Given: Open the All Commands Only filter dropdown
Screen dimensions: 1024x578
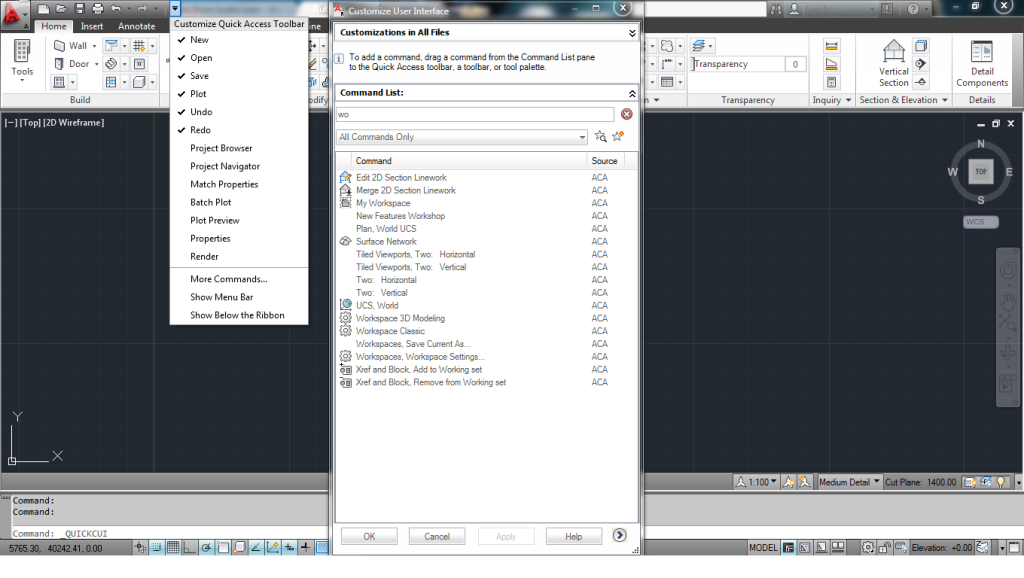Looking at the screenshot, I should (x=462, y=137).
